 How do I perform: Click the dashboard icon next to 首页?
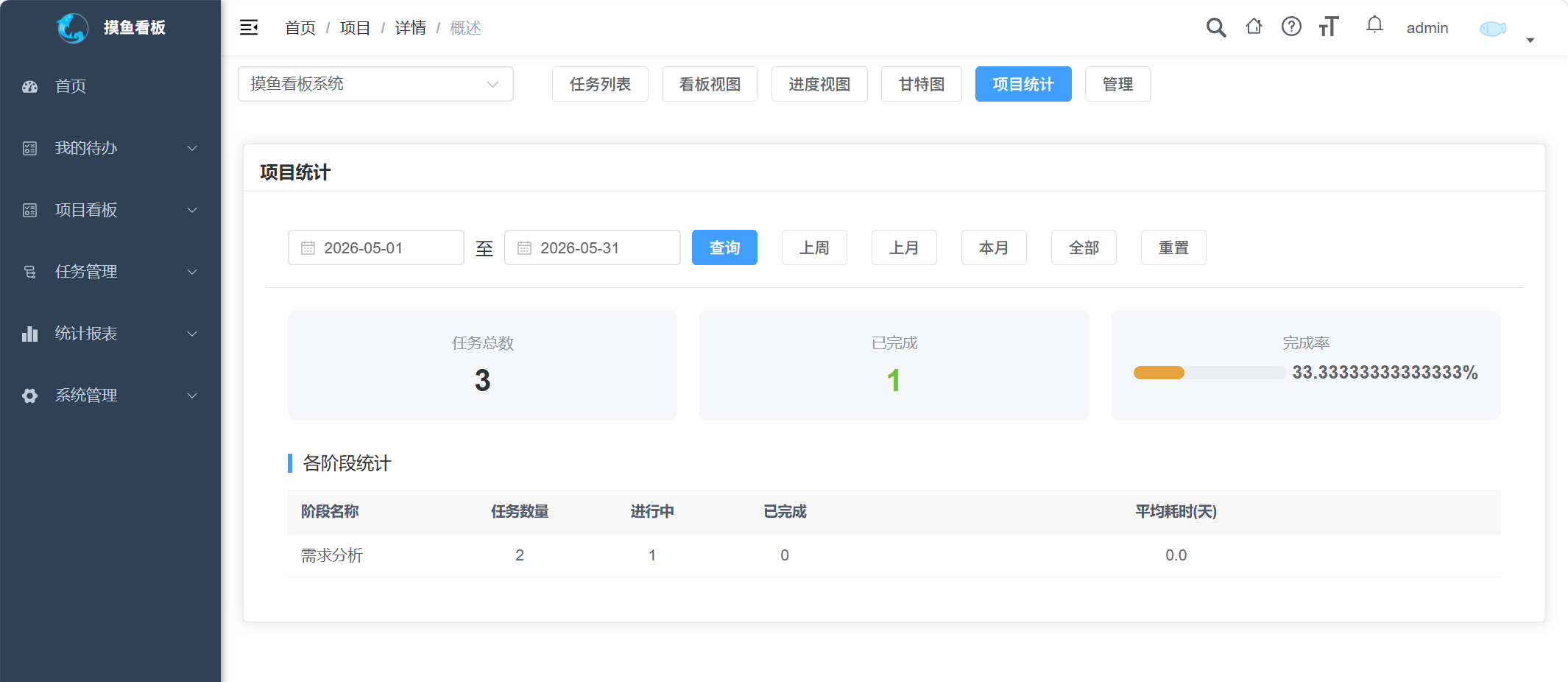29,86
